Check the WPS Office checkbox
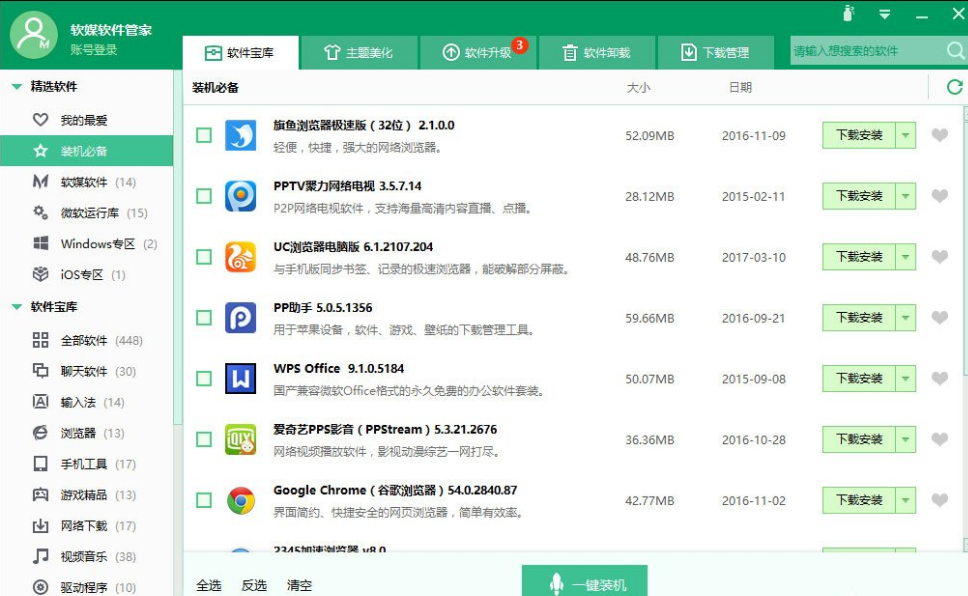Screen dimensions: 968x596 tap(204, 379)
